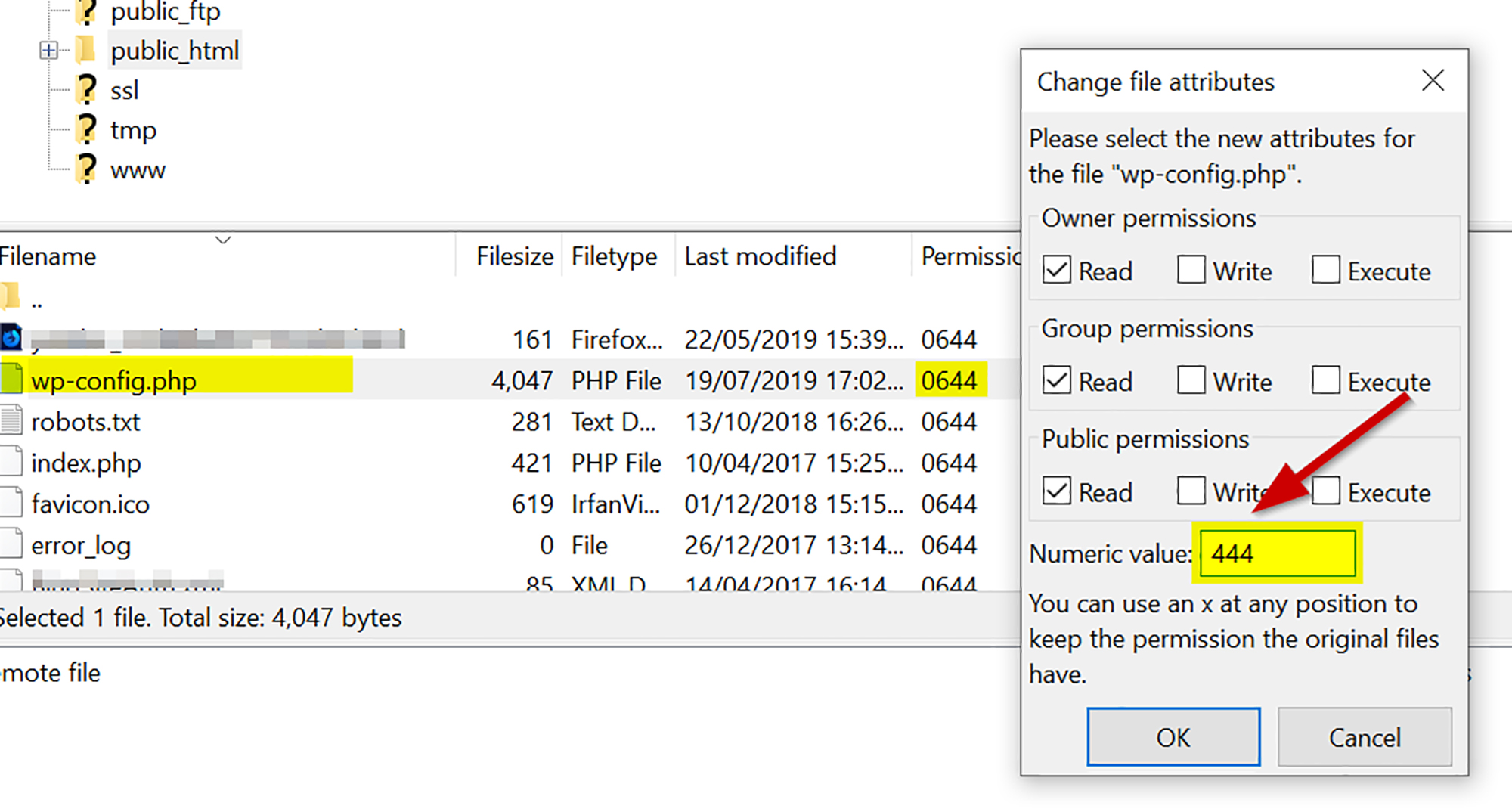Click robots.txt filesize 281
1512x812 pixels.
(x=532, y=421)
